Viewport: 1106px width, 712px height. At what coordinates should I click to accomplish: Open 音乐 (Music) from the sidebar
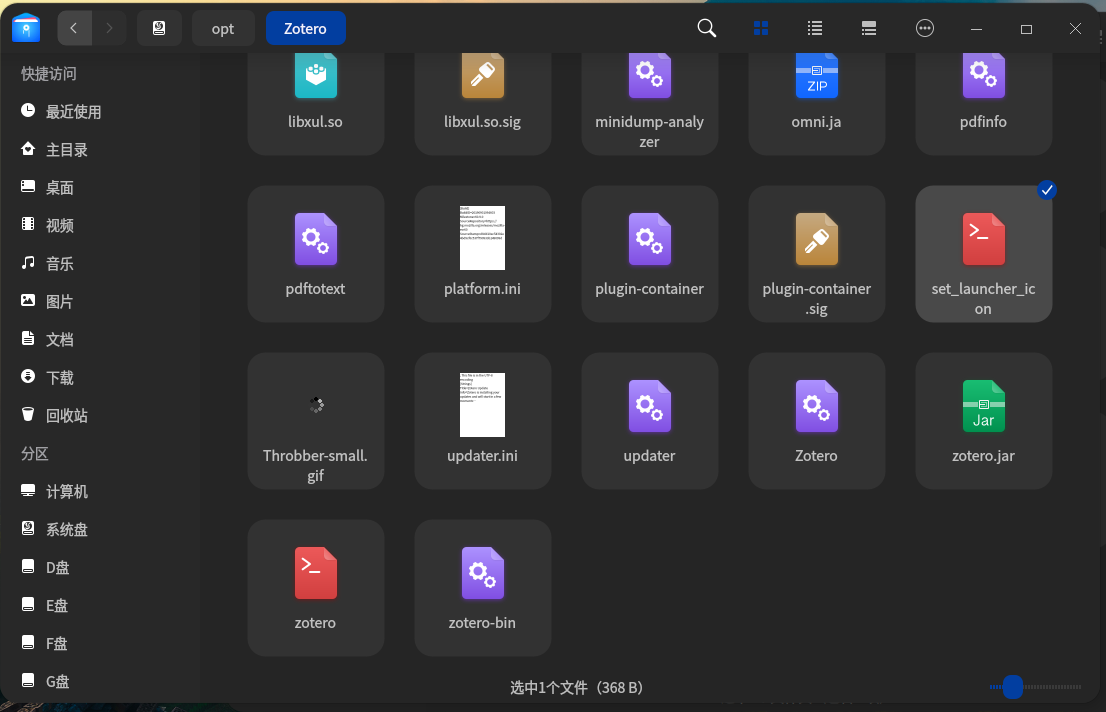[57, 263]
